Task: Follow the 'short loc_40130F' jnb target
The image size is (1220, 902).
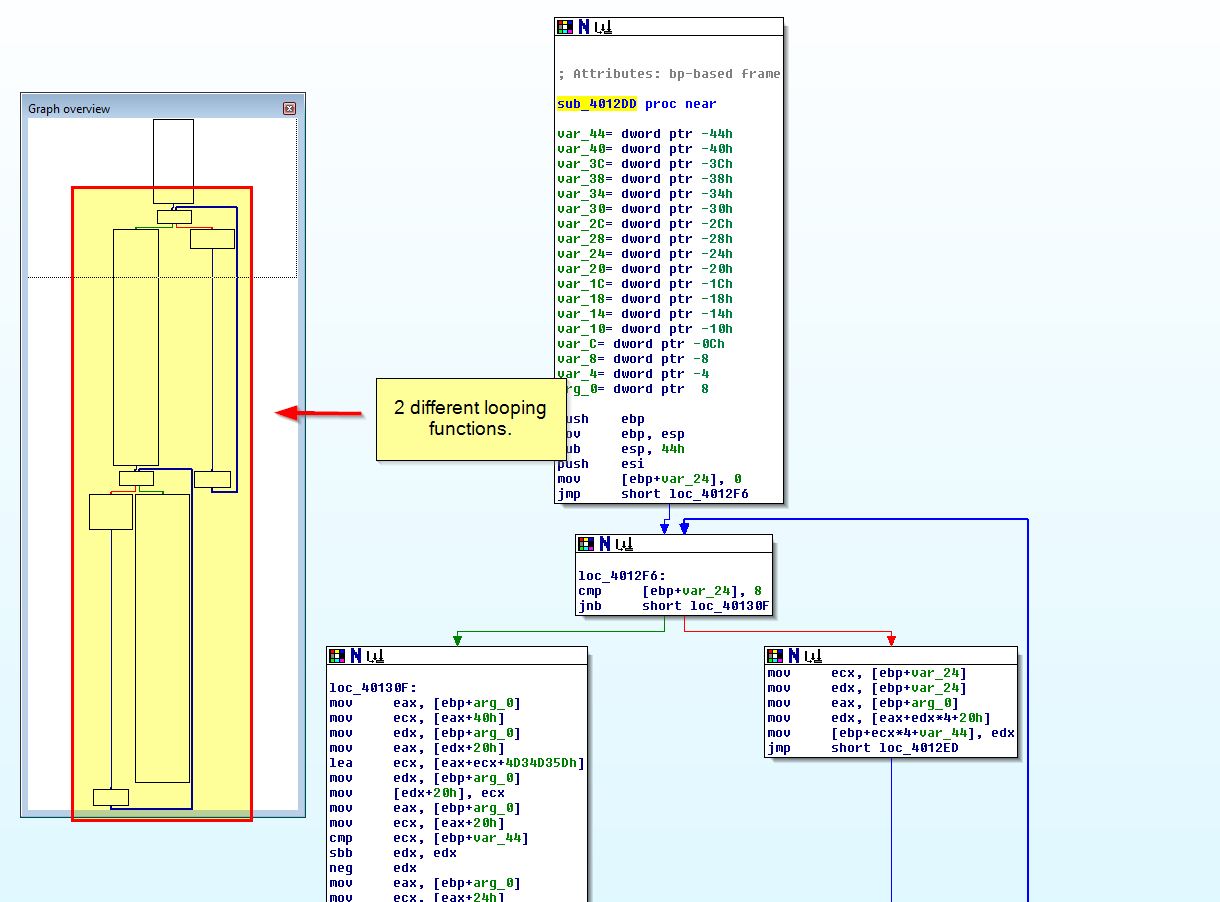Action: point(706,606)
